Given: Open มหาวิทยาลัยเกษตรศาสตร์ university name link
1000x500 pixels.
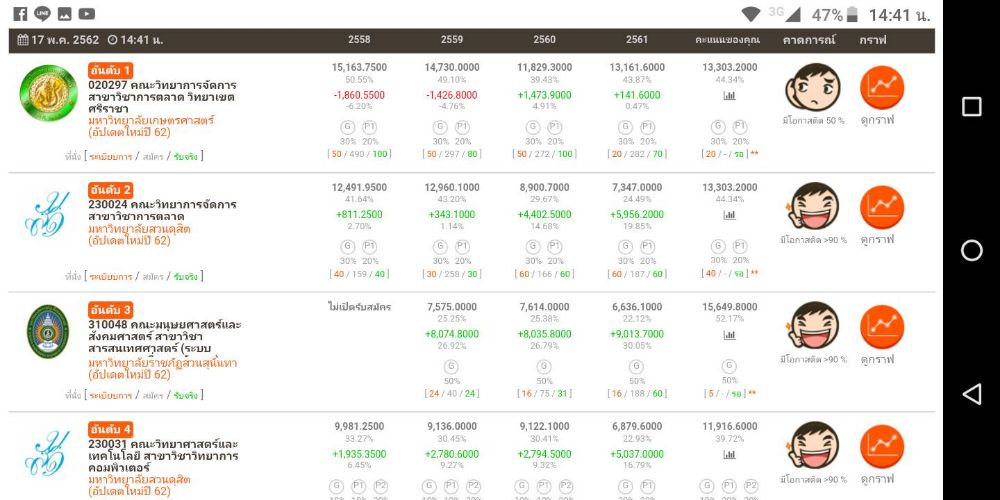Looking at the screenshot, I should pos(151,121).
